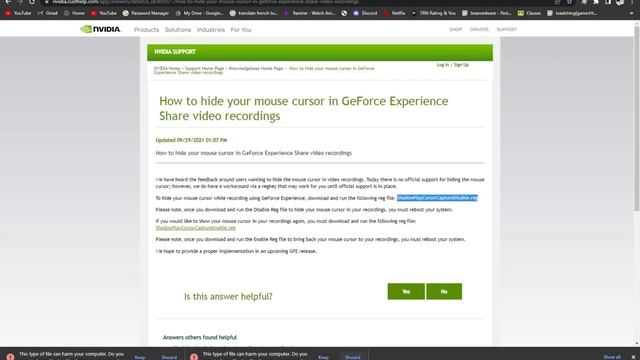Open the YouTube bookmark beside Gmail
The height and width of the screenshot is (360, 640).
18,13
